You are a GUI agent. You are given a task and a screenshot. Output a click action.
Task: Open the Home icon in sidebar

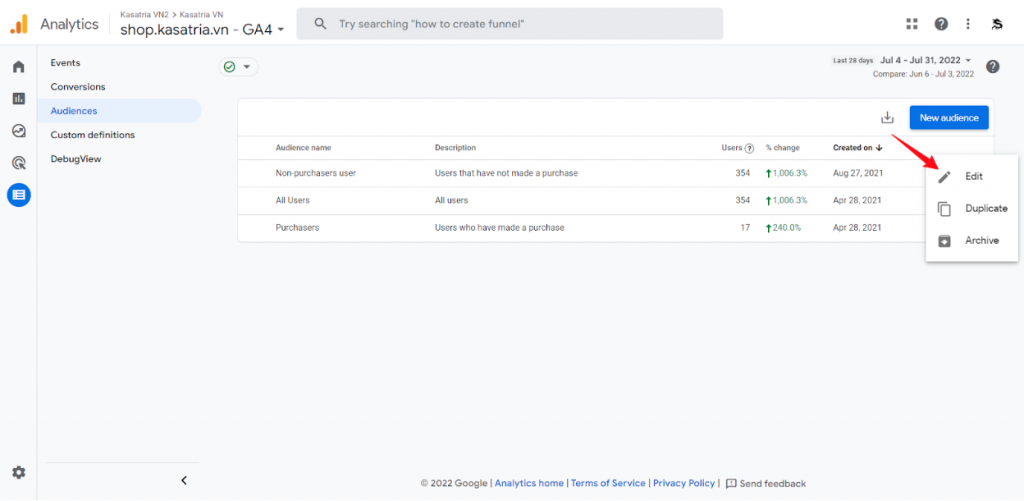point(19,67)
